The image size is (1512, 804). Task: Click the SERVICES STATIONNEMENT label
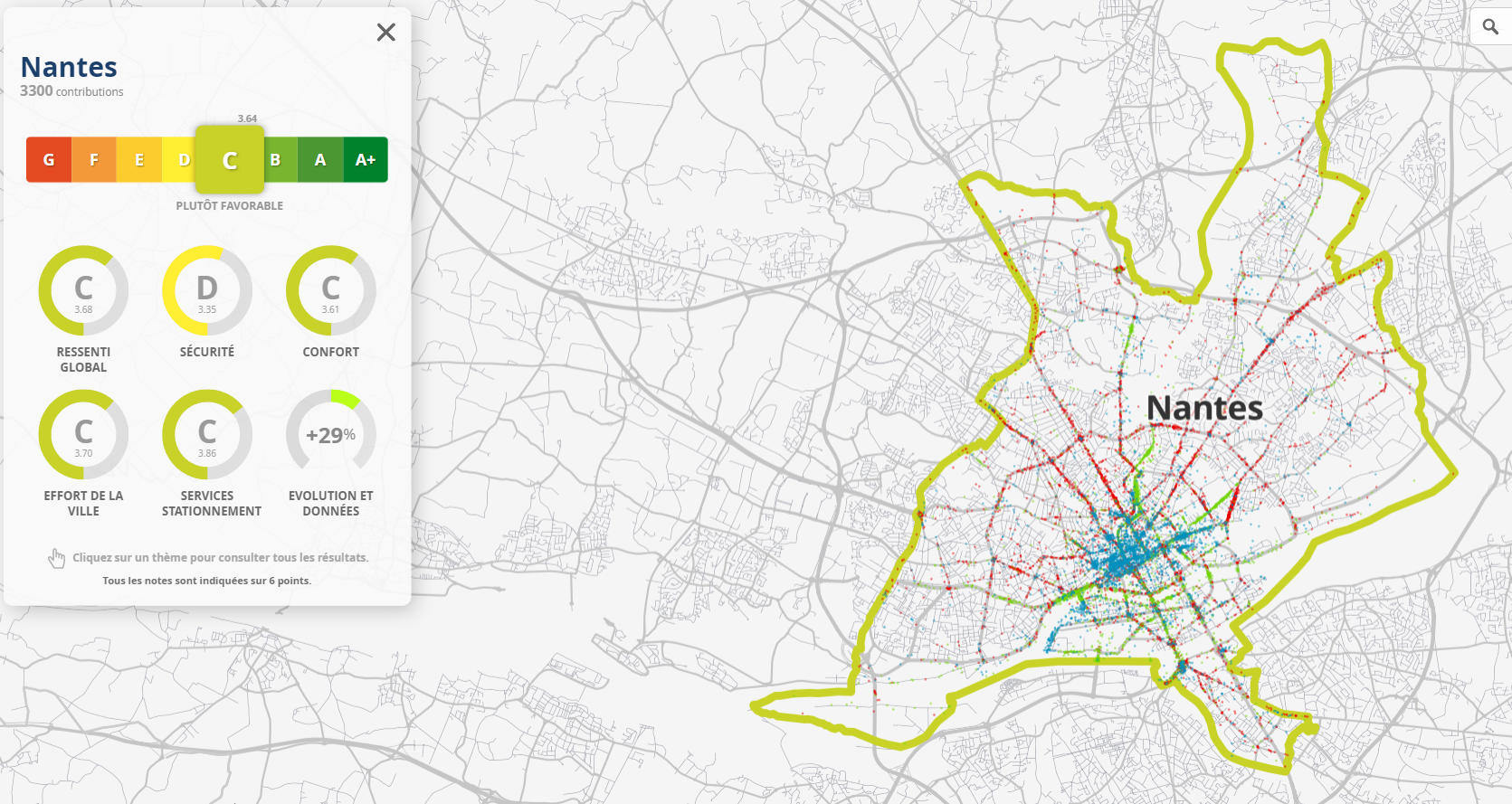pyautogui.click(x=212, y=504)
